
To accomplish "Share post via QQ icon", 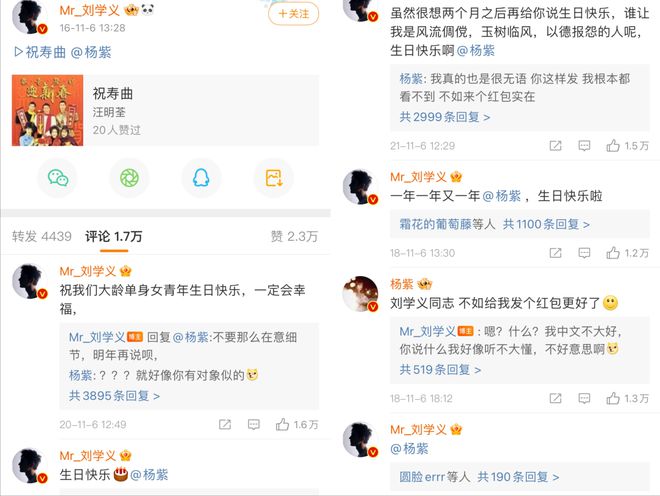I will [201, 178].
